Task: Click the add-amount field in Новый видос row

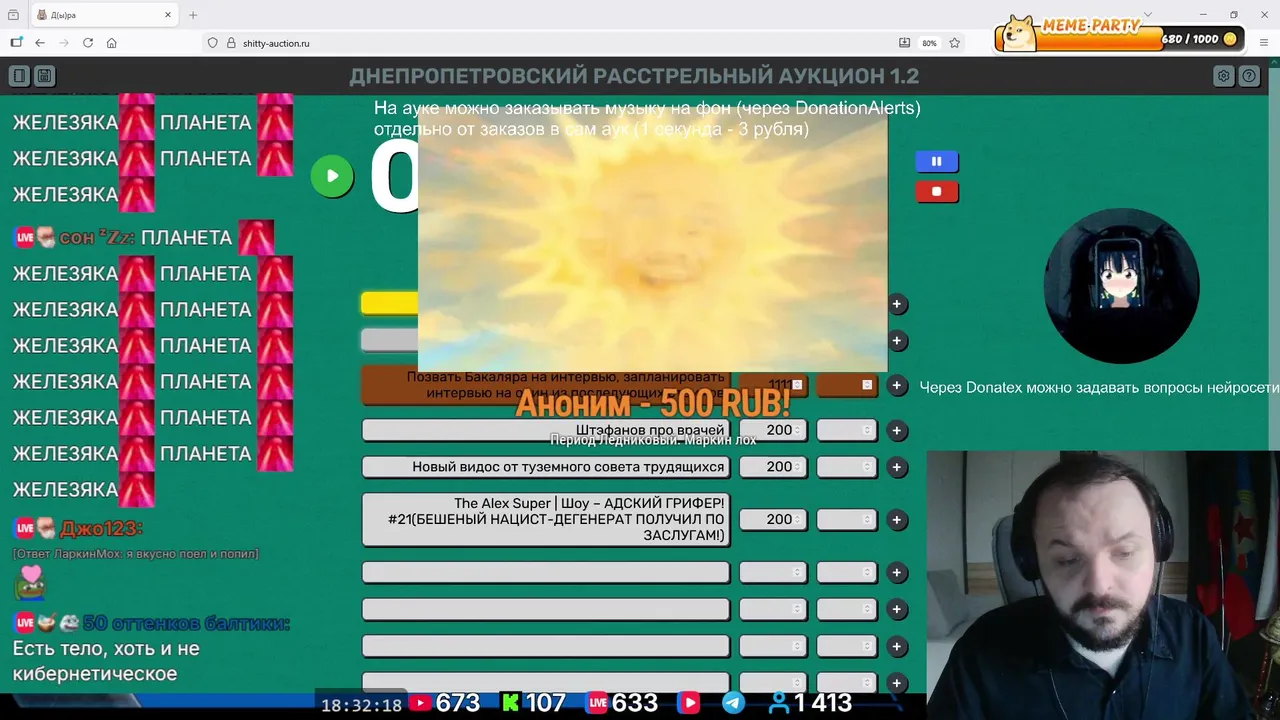Action: point(847,467)
